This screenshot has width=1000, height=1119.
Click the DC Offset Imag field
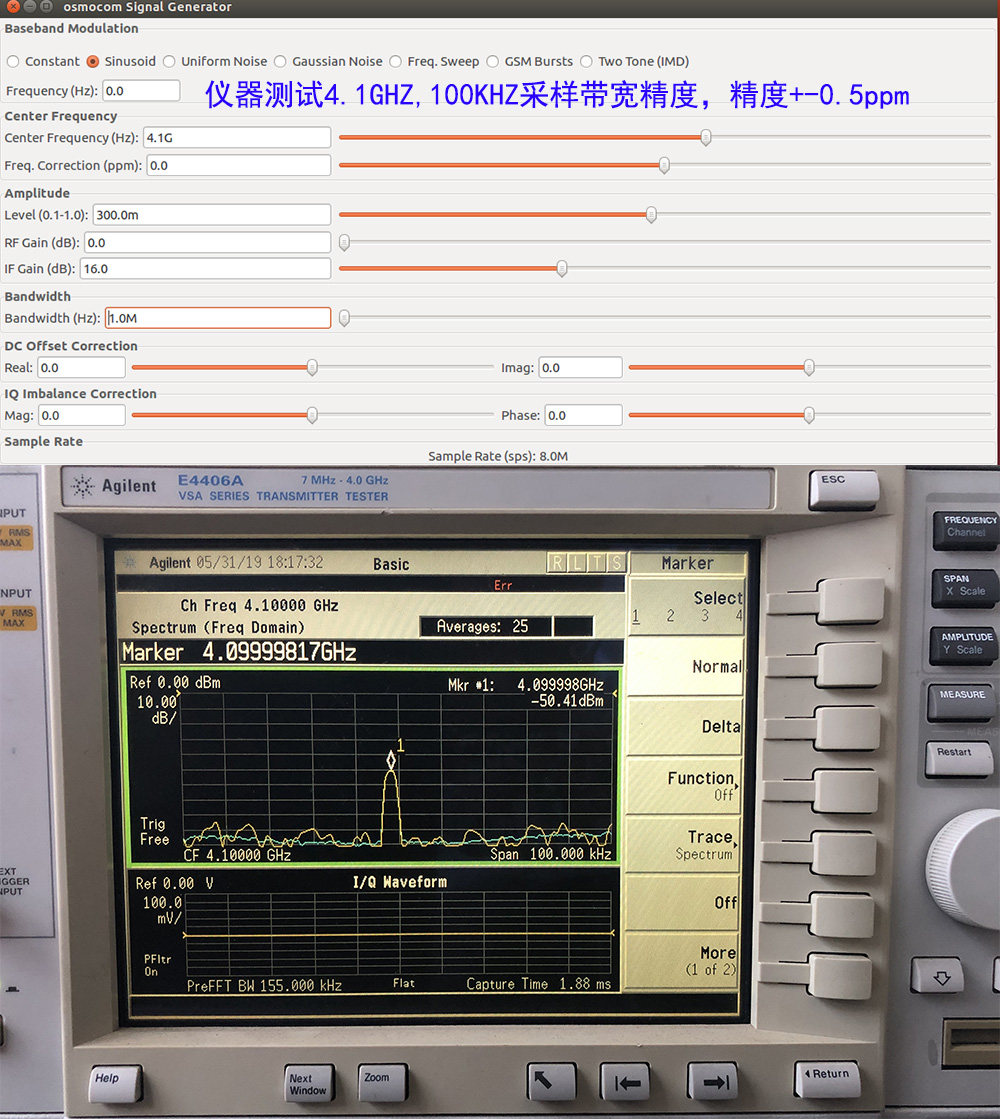(x=580, y=368)
